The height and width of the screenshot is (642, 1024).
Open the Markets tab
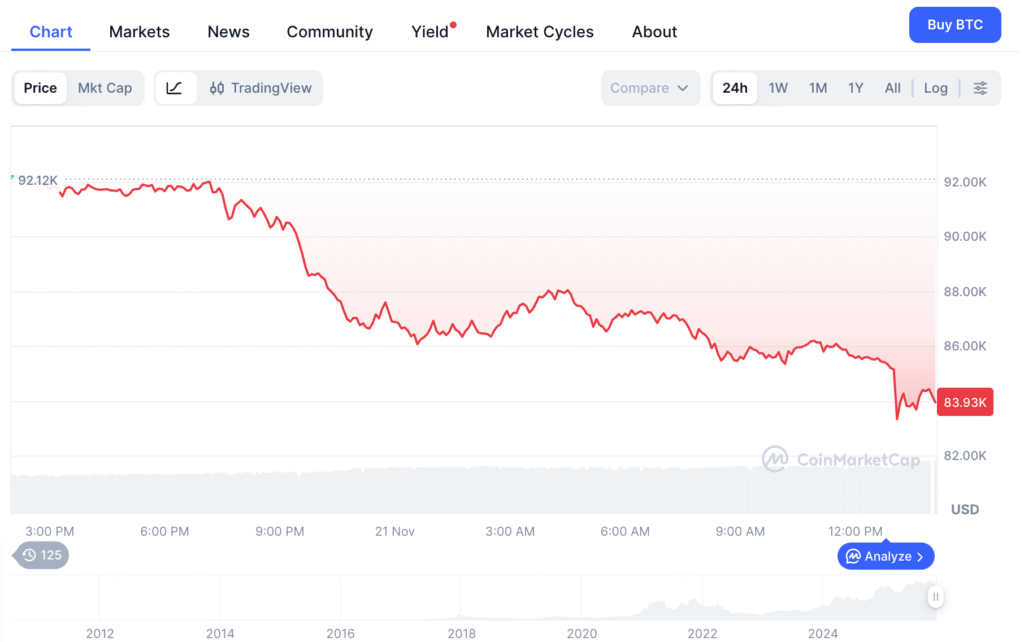tap(139, 32)
